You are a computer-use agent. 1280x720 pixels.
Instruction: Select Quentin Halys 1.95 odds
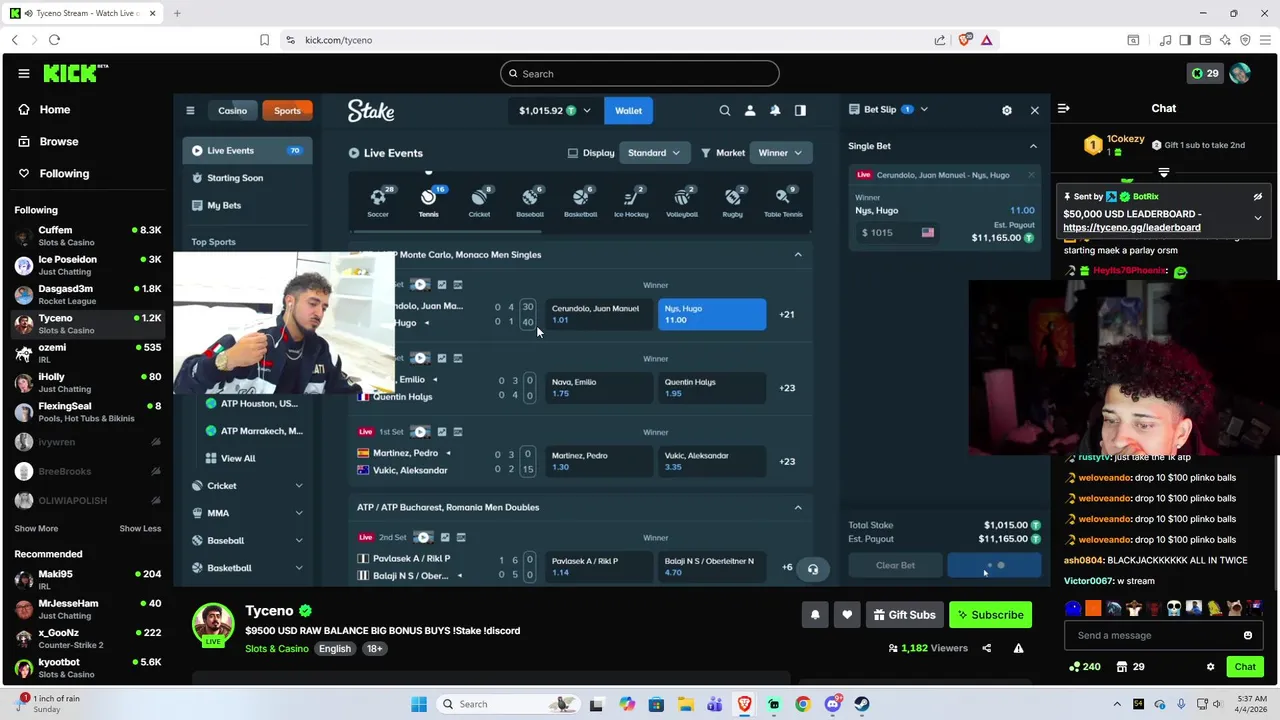tap(712, 388)
